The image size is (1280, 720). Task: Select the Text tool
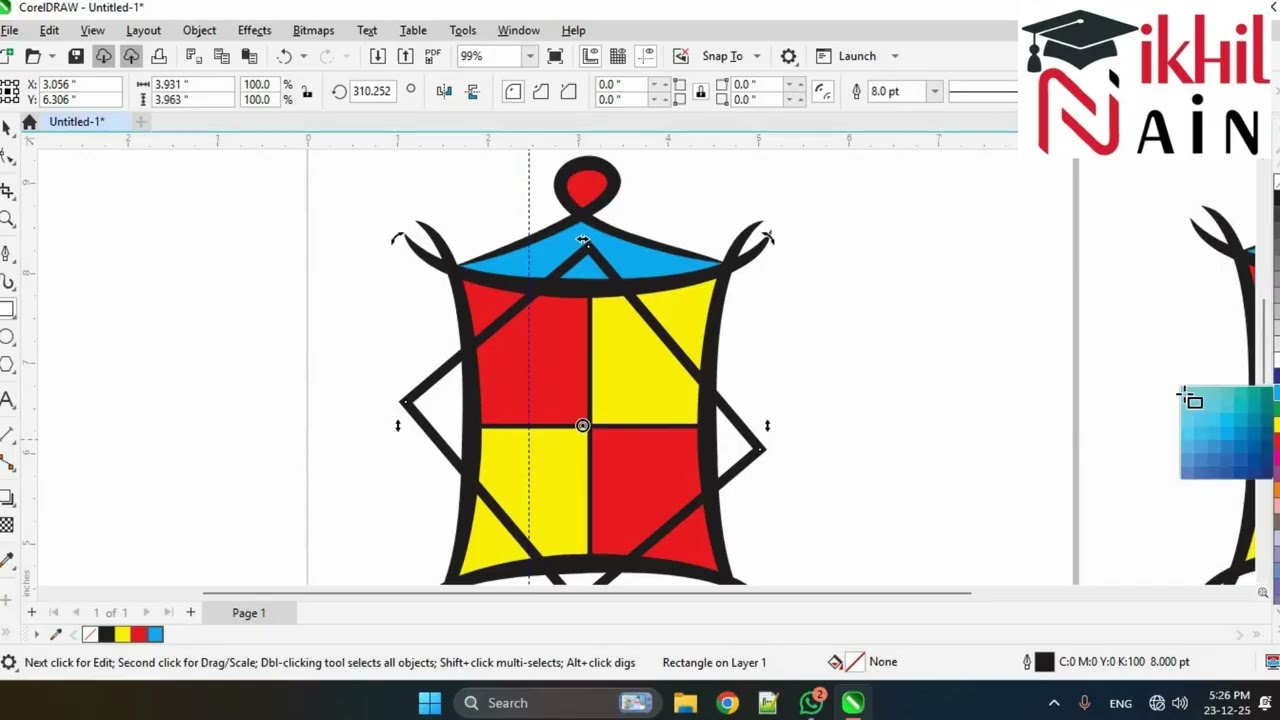[7, 400]
